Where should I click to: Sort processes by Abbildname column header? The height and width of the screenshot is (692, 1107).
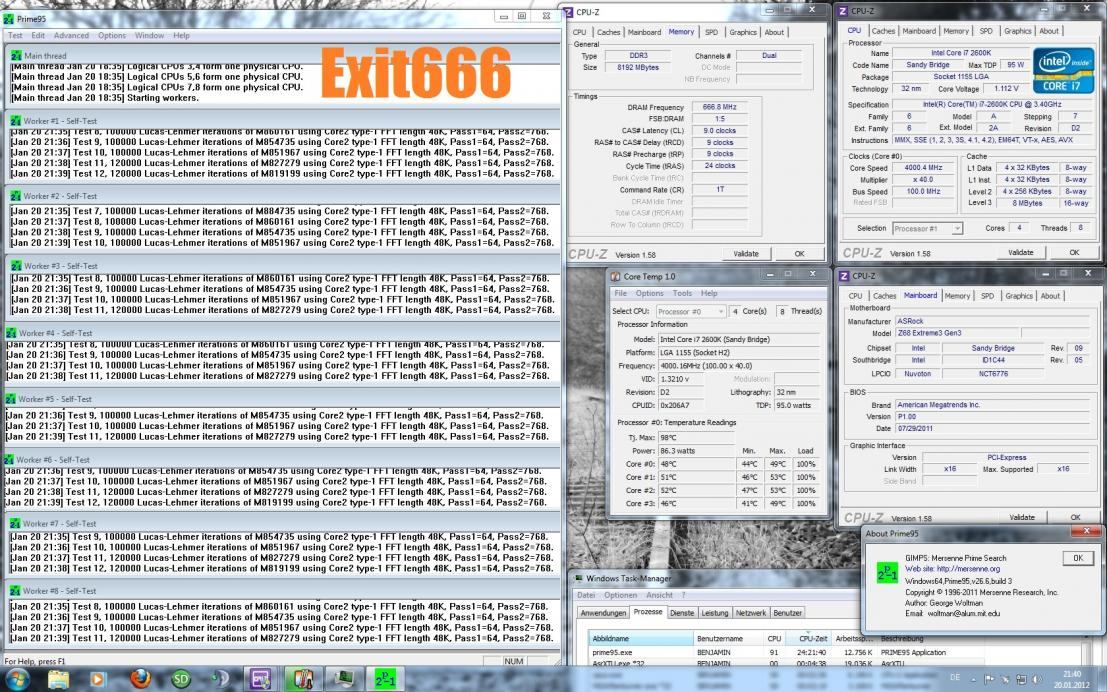[x=640, y=638]
